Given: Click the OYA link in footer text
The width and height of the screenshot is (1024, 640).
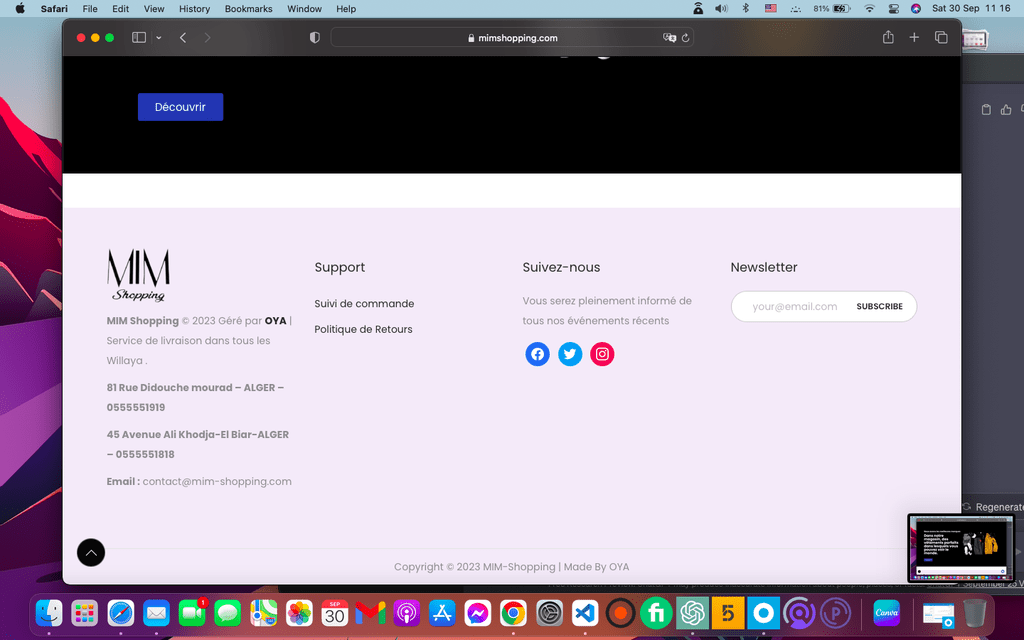Looking at the screenshot, I should [x=275, y=321].
